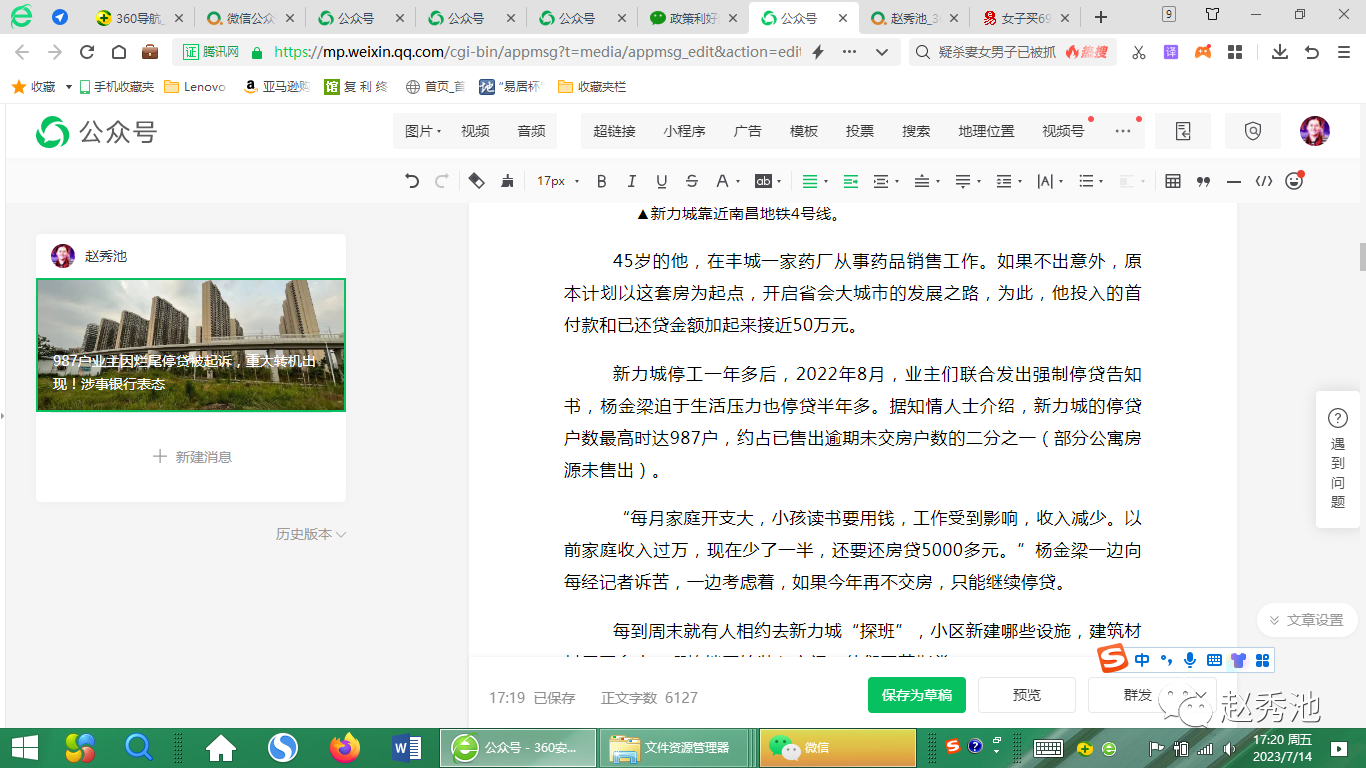
Task: Click the undo arrow in editor toolbar
Action: tap(412, 181)
